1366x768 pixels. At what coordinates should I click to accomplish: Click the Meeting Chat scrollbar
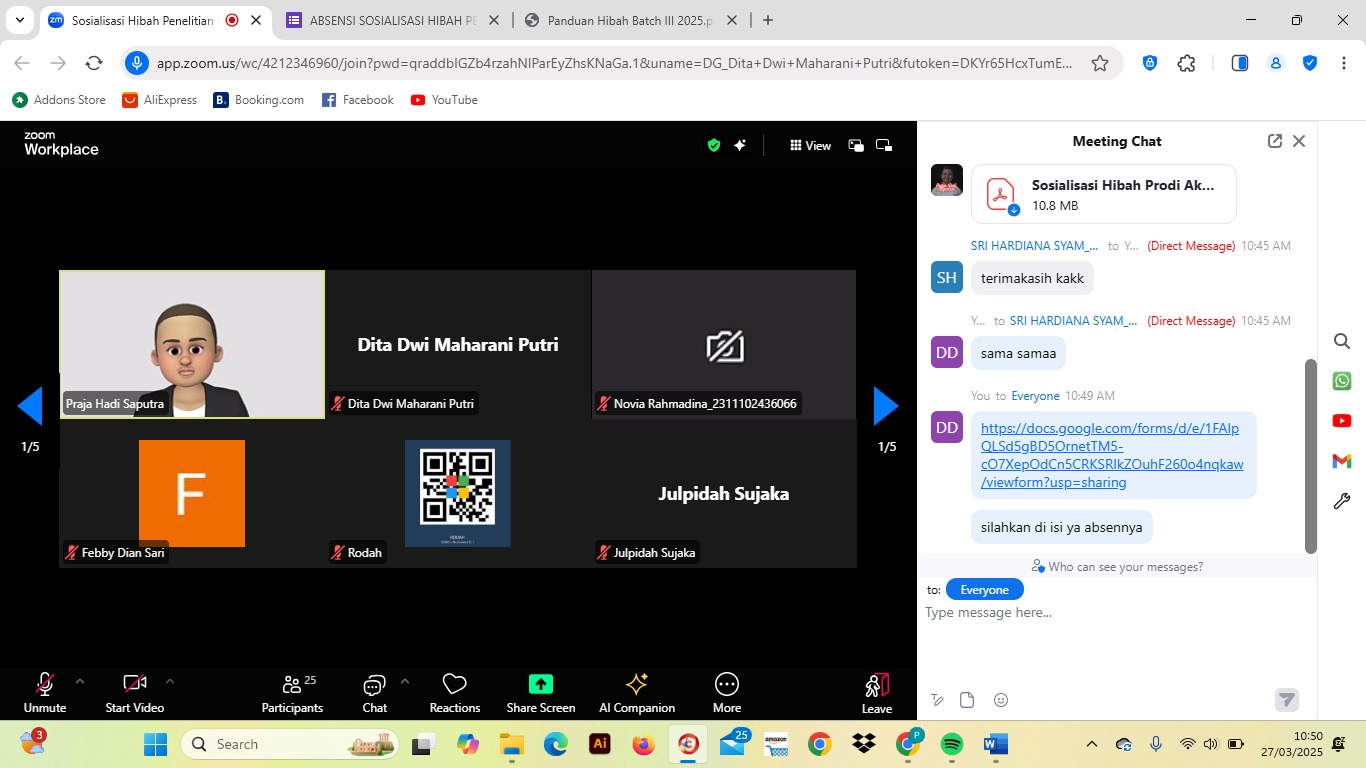tap(1310, 455)
